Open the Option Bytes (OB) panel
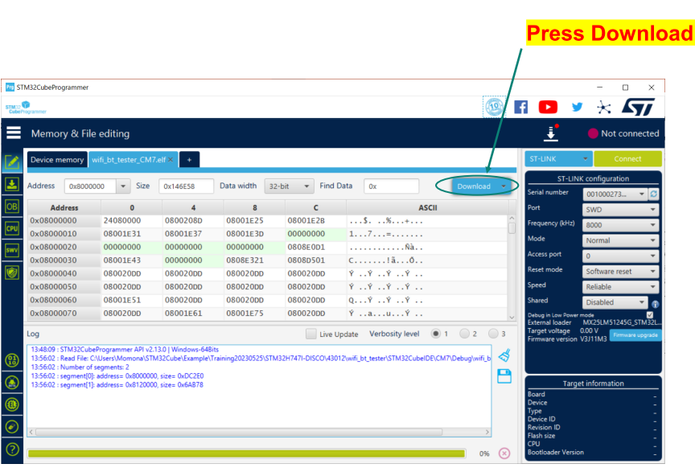This screenshot has height=467, width=695. 12,206
